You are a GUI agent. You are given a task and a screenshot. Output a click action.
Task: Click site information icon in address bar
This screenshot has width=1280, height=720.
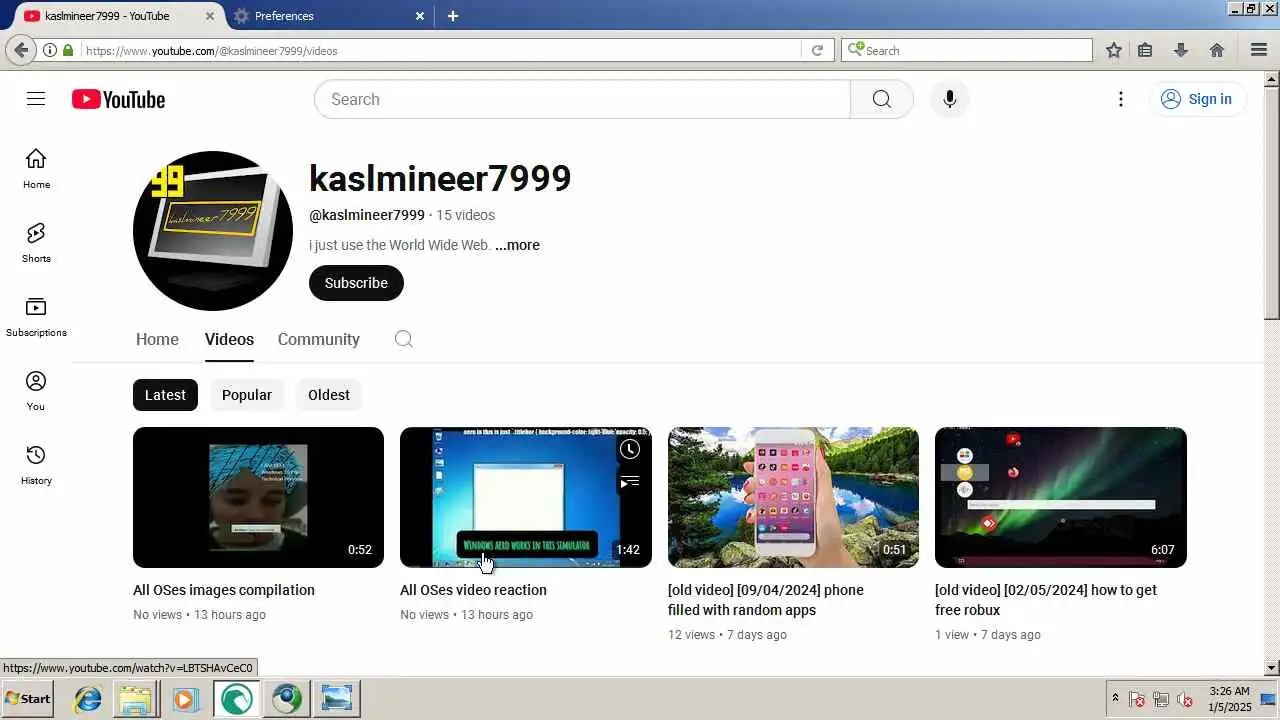(x=49, y=50)
